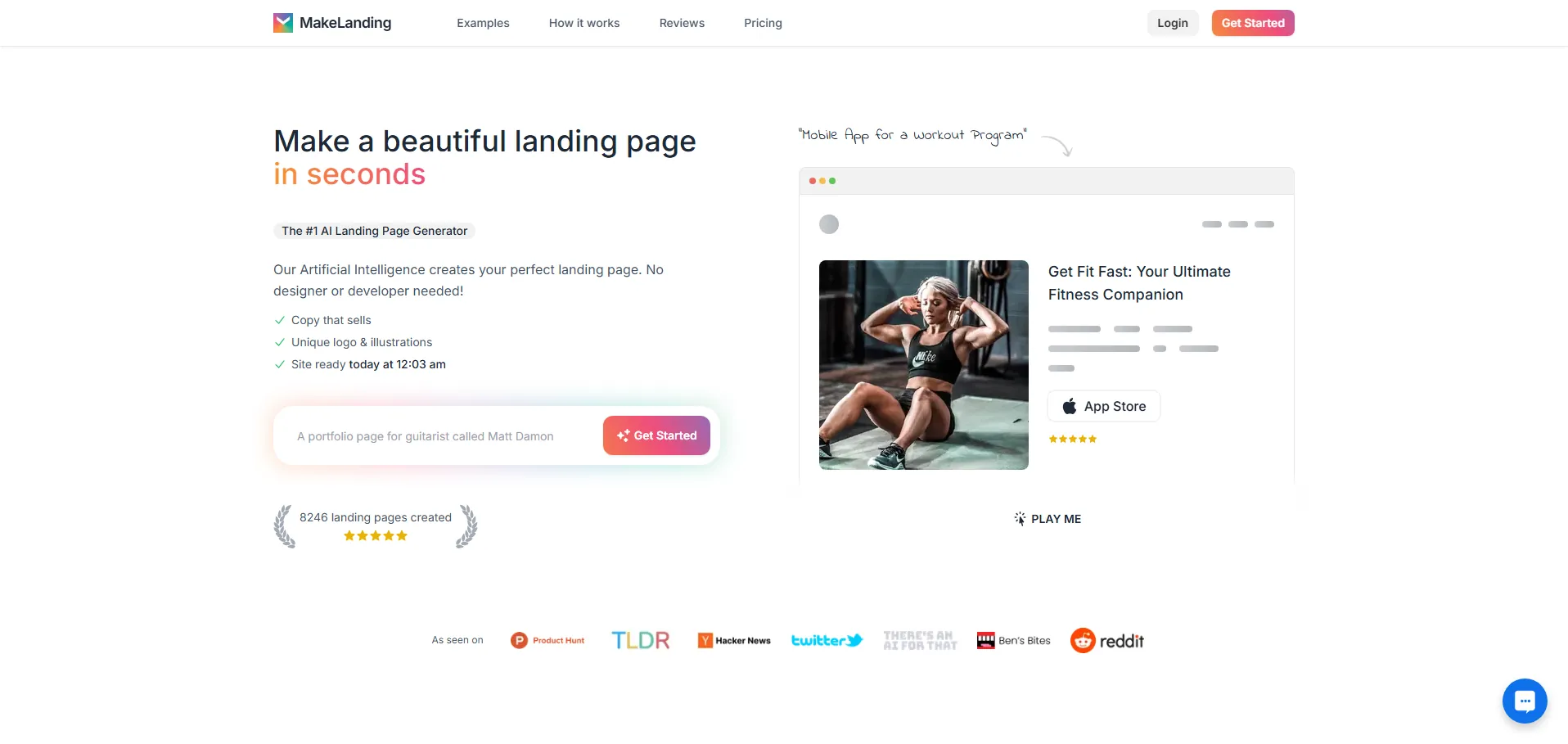Click the Ben's Bites logo
This screenshot has width=1568, height=744.
pyautogui.click(x=1014, y=641)
